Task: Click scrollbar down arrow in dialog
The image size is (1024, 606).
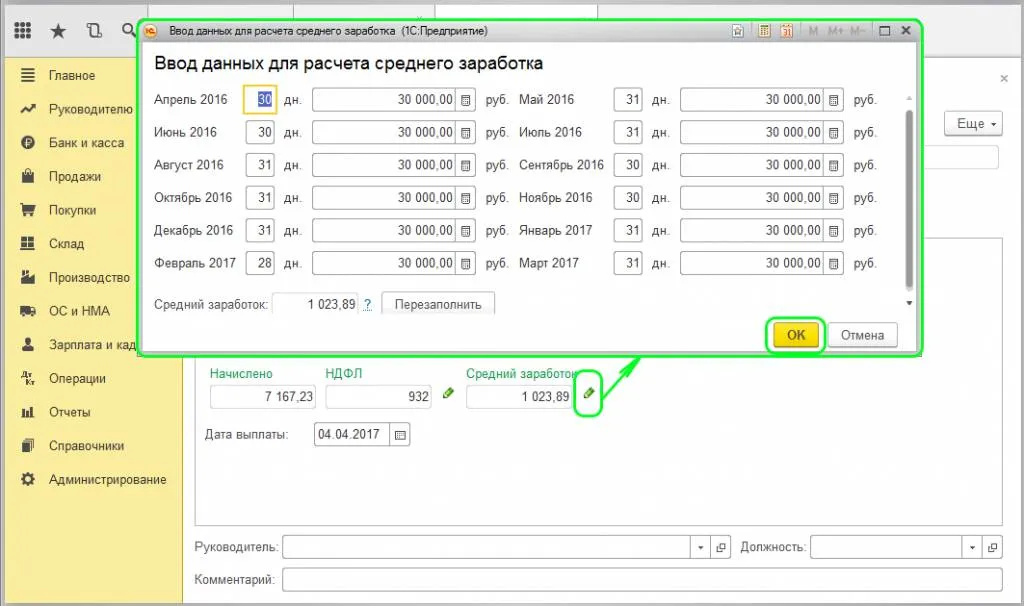Action: [908, 303]
